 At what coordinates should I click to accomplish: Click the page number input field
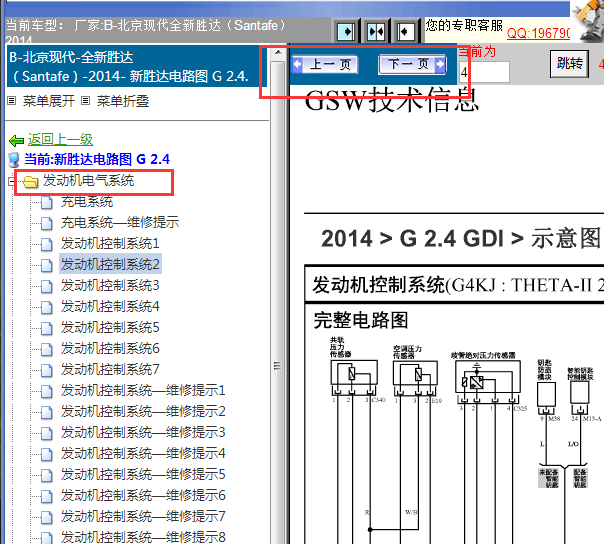coord(484,72)
